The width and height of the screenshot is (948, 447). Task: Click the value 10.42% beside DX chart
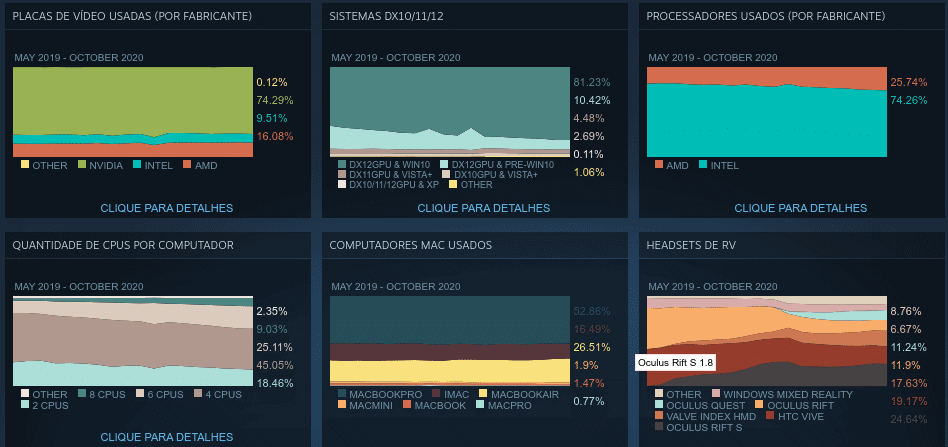pyautogui.click(x=592, y=100)
